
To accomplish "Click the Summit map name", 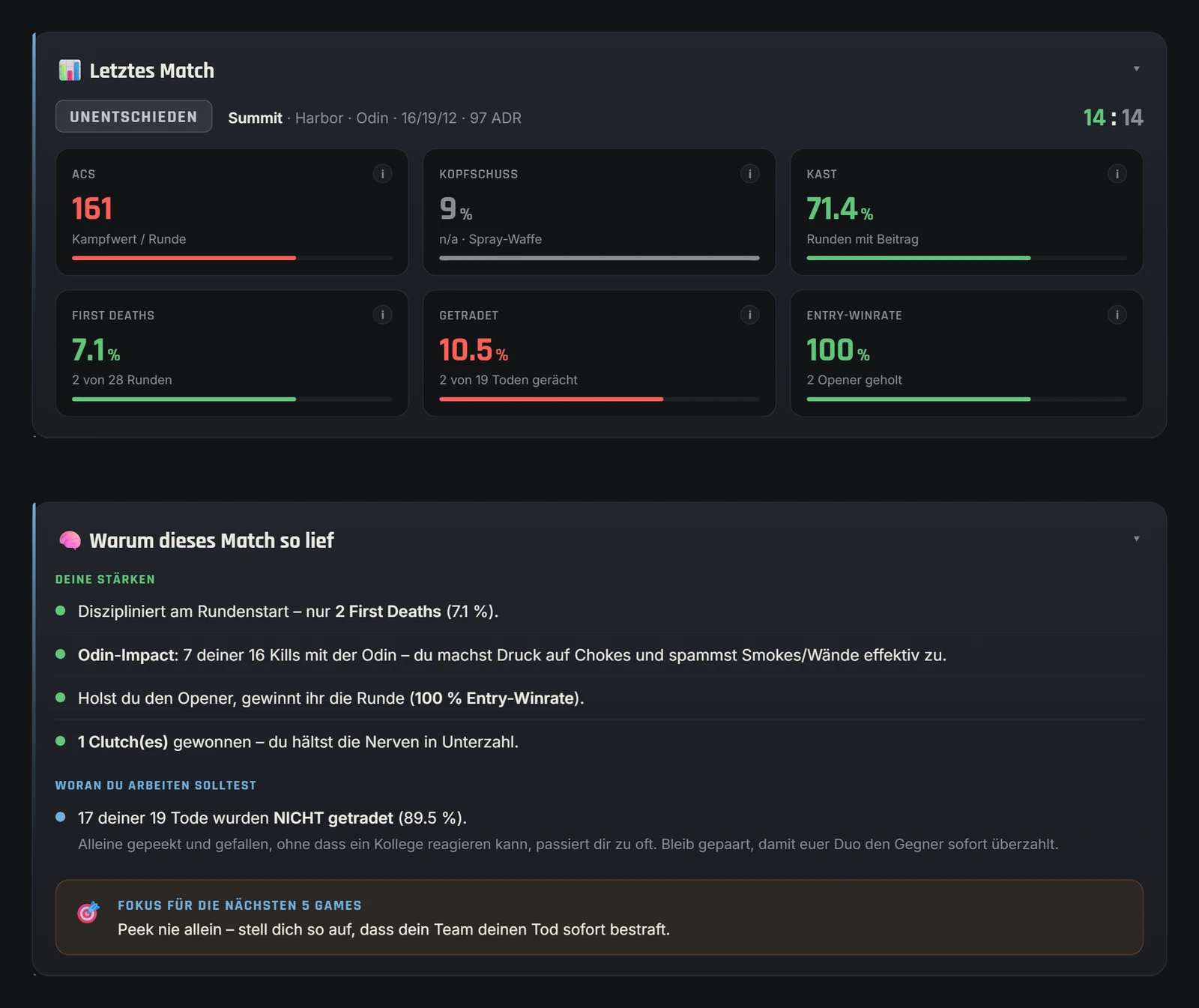I will [x=255, y=118].
